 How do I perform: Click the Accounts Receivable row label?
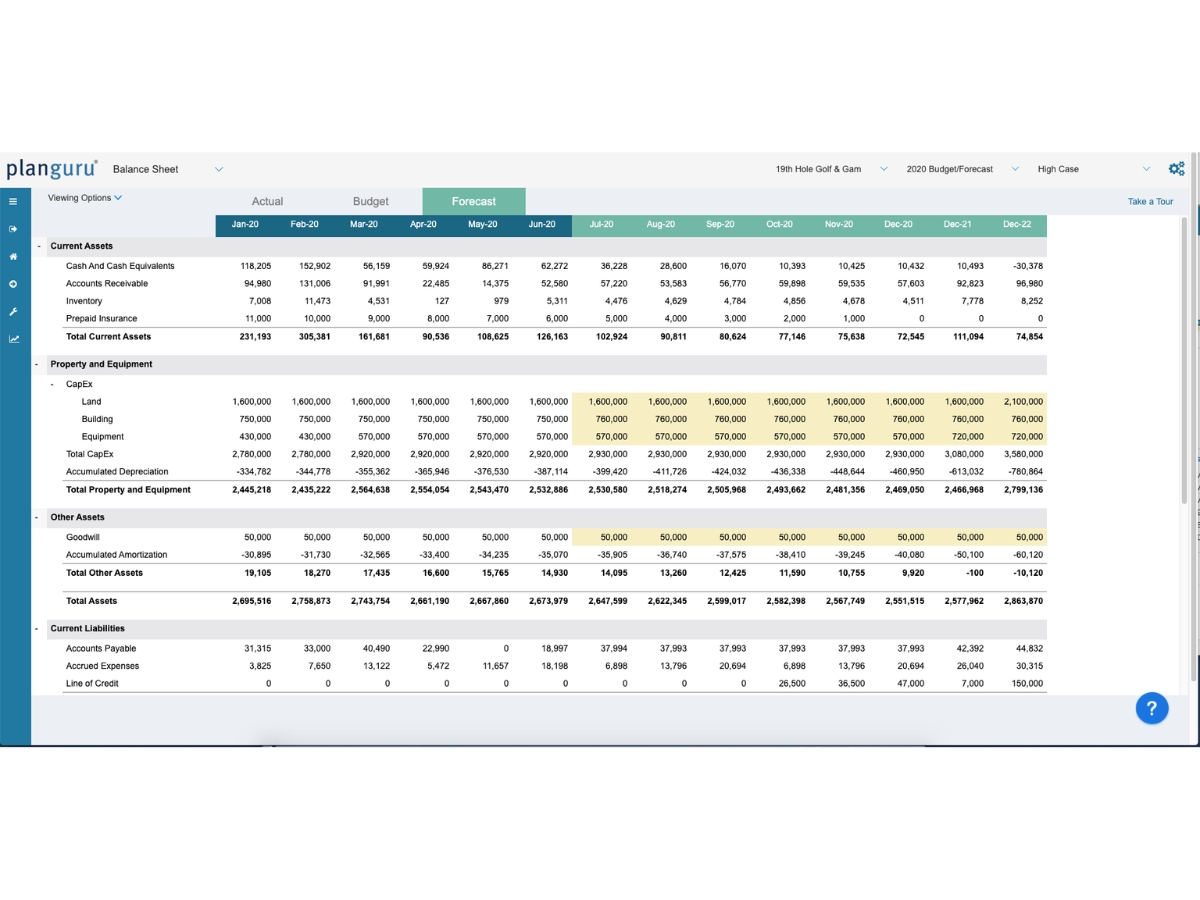coord(107,284)
